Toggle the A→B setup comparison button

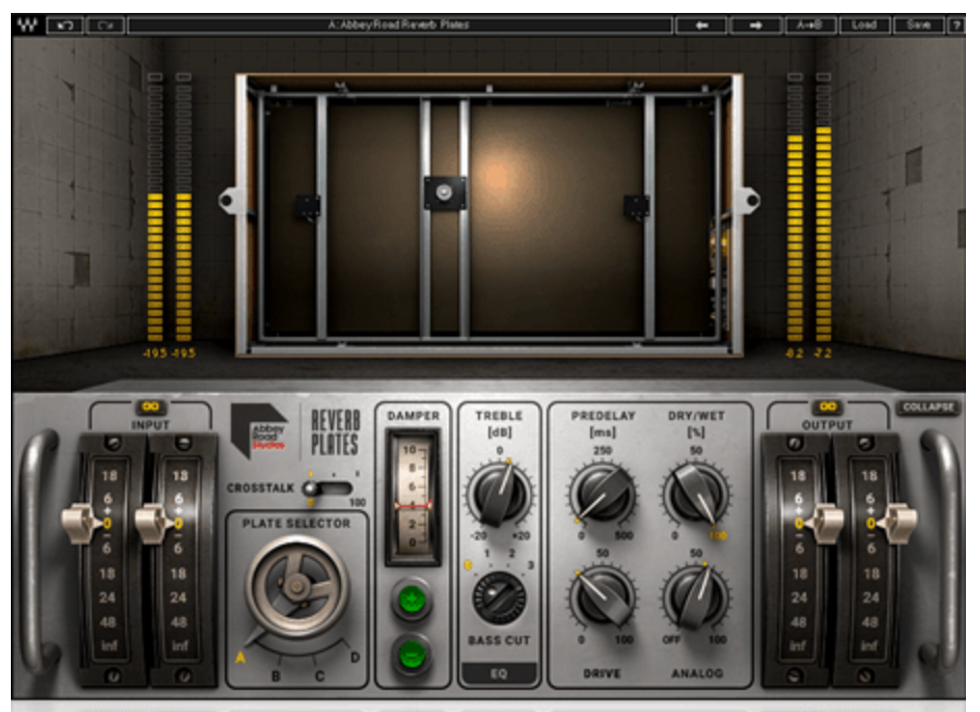click(809, 25)
